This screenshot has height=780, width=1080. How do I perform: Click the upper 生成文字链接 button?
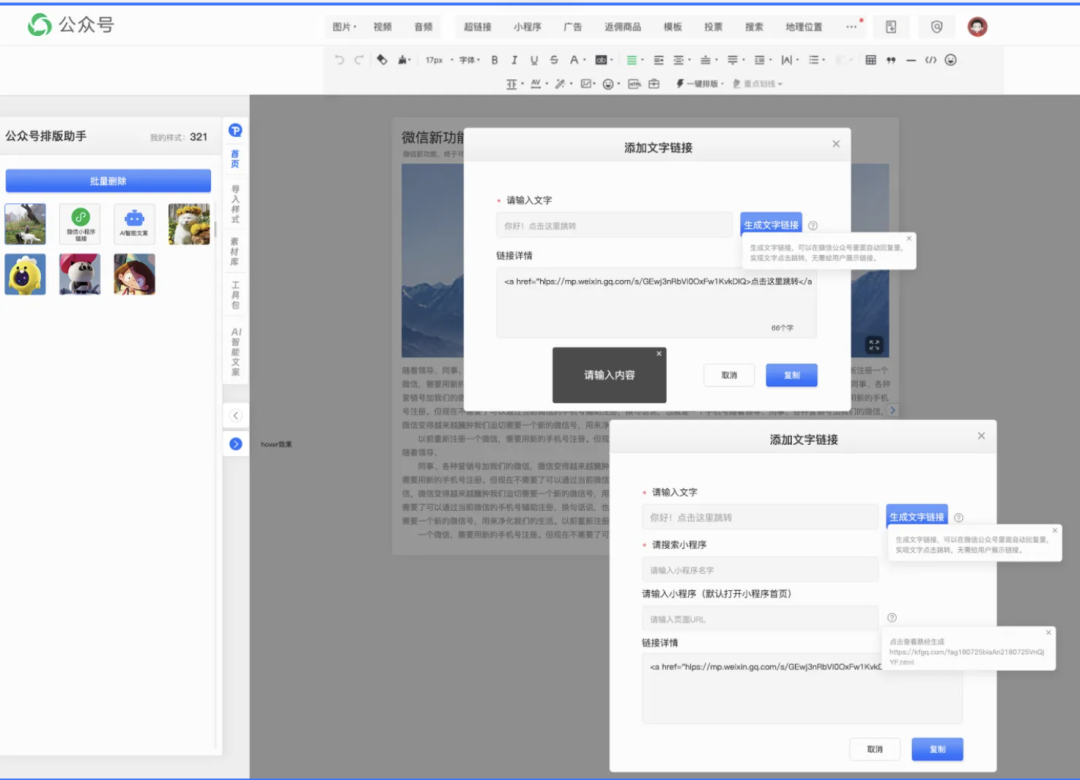[x=770, y=225]
